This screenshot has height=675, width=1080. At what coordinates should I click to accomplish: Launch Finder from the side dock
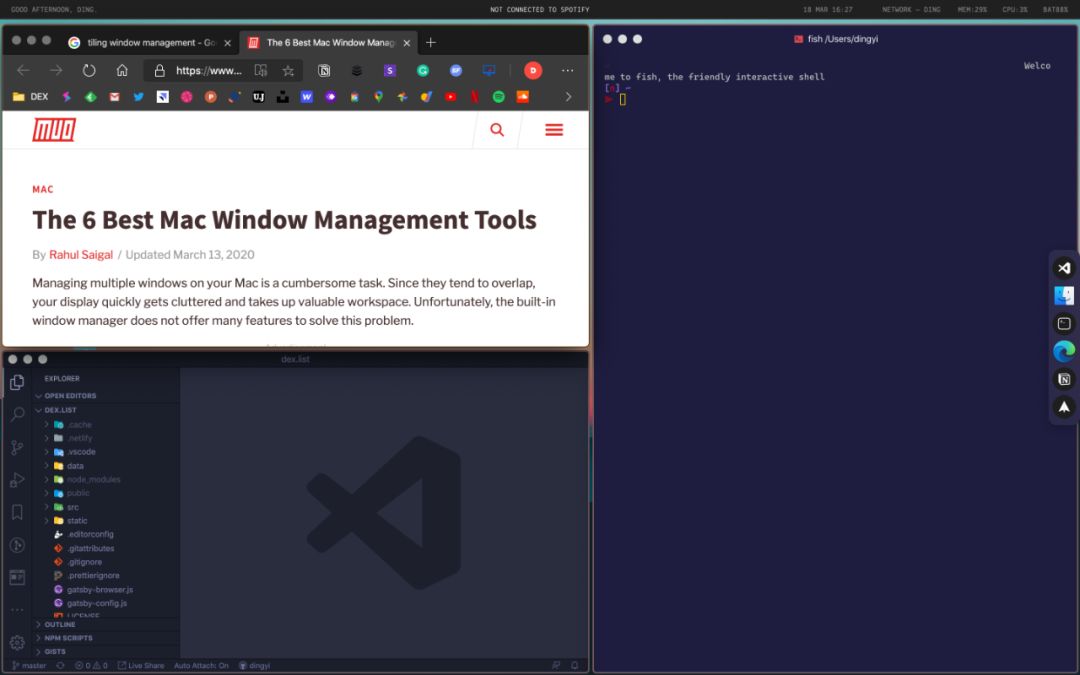pos(1064,296)
